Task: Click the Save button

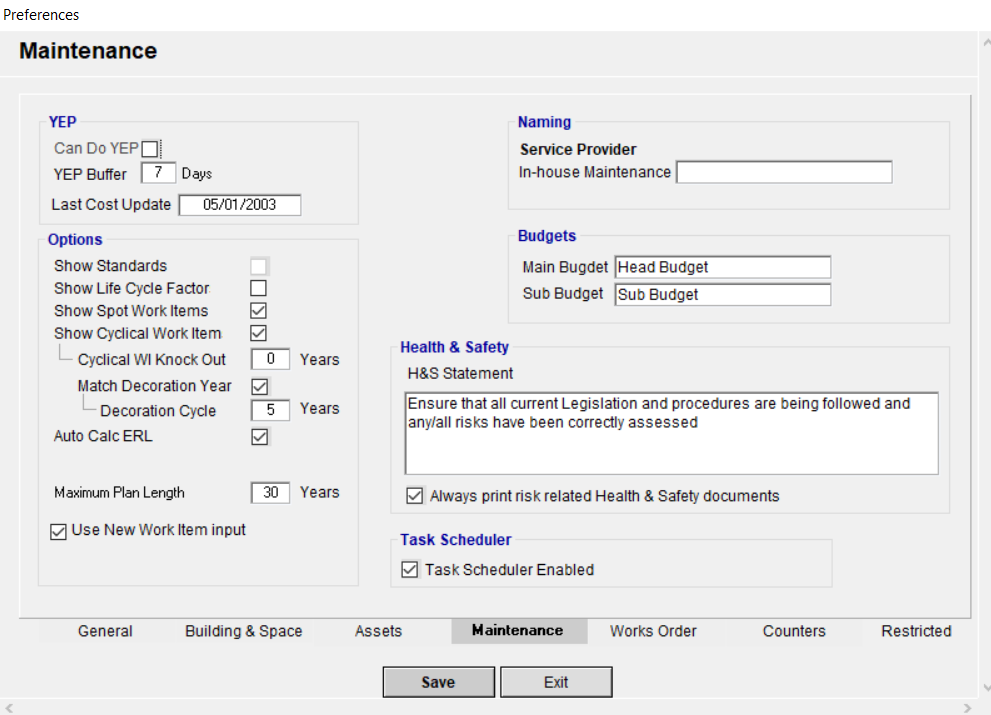Action: (439, 682)
